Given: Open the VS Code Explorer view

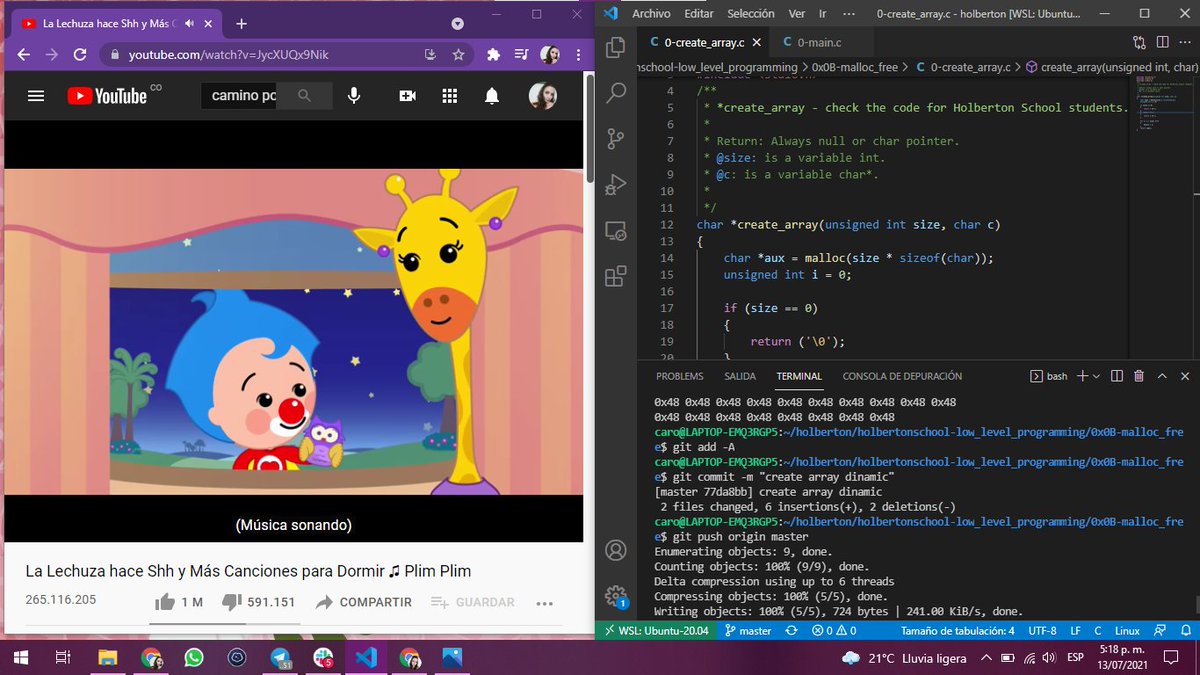Looking at the screenshot, I should (x=616, y=46).
